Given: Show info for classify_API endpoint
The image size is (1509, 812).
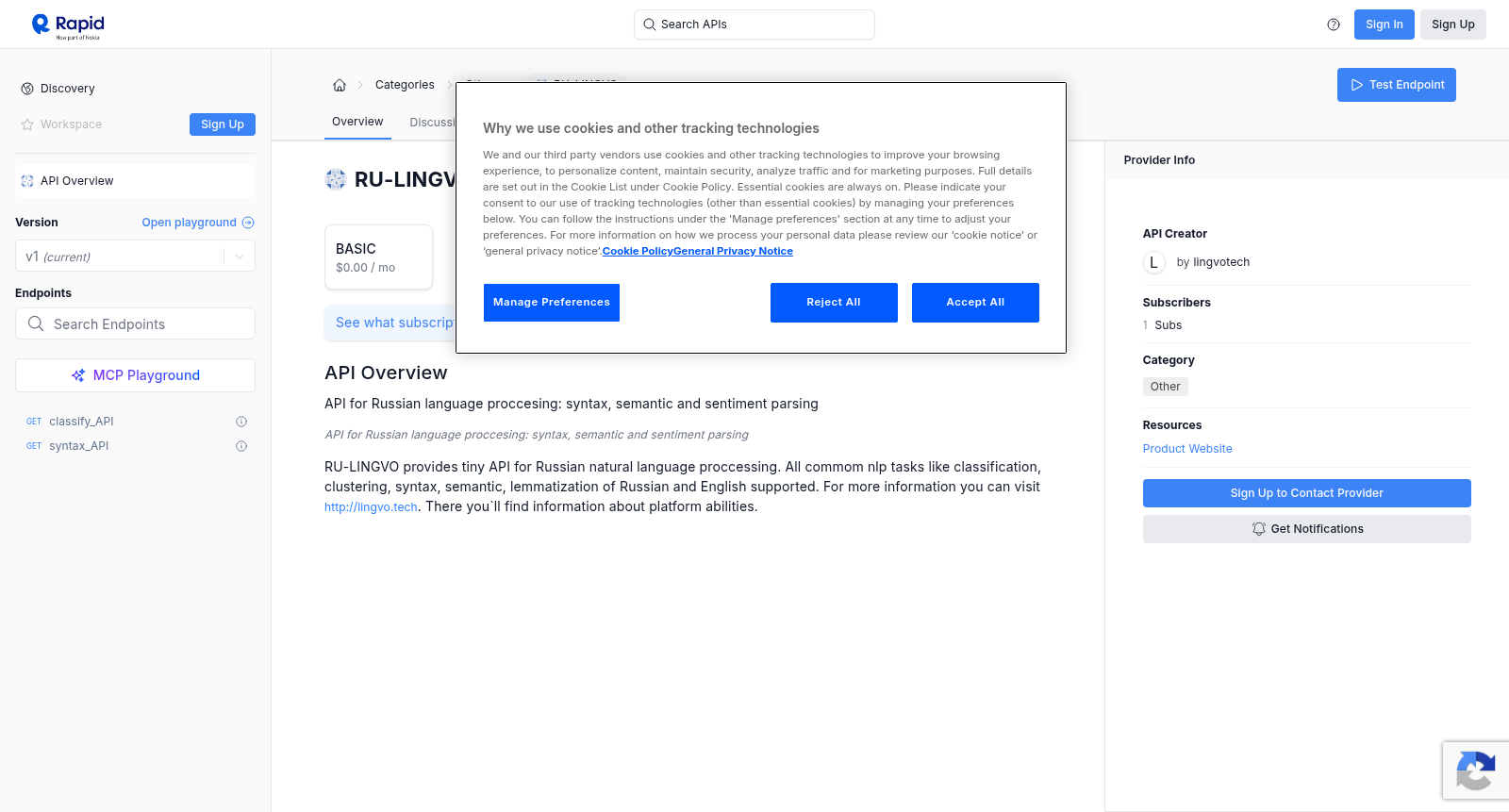Looking at the screenshot, I should 241,422.
